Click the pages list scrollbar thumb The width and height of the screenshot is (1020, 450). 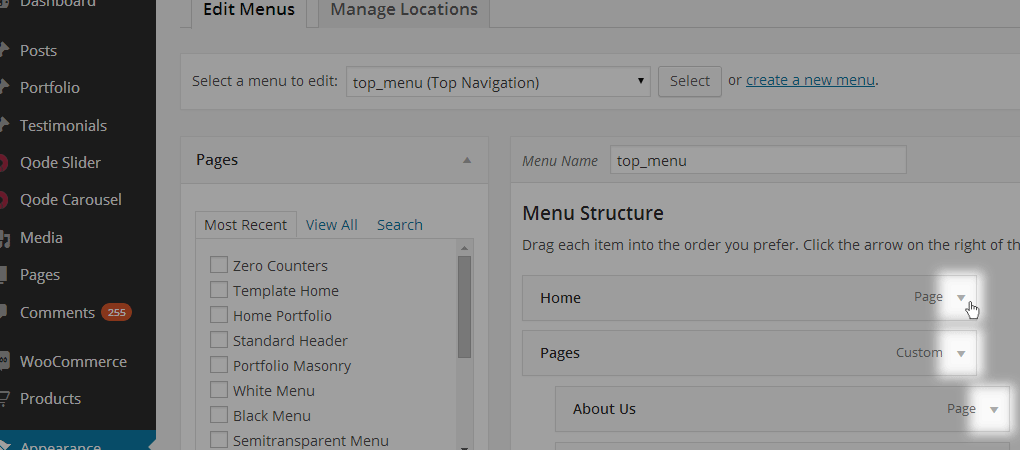(x=464, y=307)
